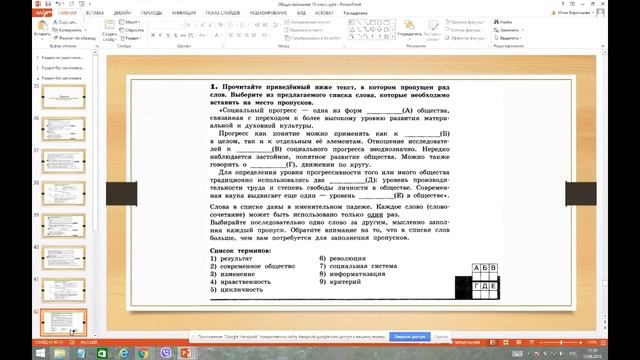The width and height of the screenshot is (640, 360).
Task: Click the right dark navigation block on slide
Action: click(581, 193)
